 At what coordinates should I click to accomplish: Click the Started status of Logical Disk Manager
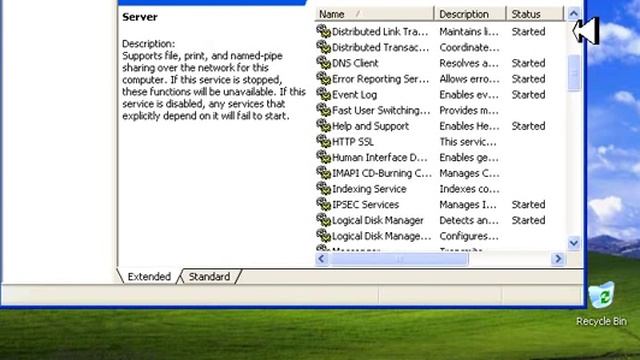click(x=528, y=220)
